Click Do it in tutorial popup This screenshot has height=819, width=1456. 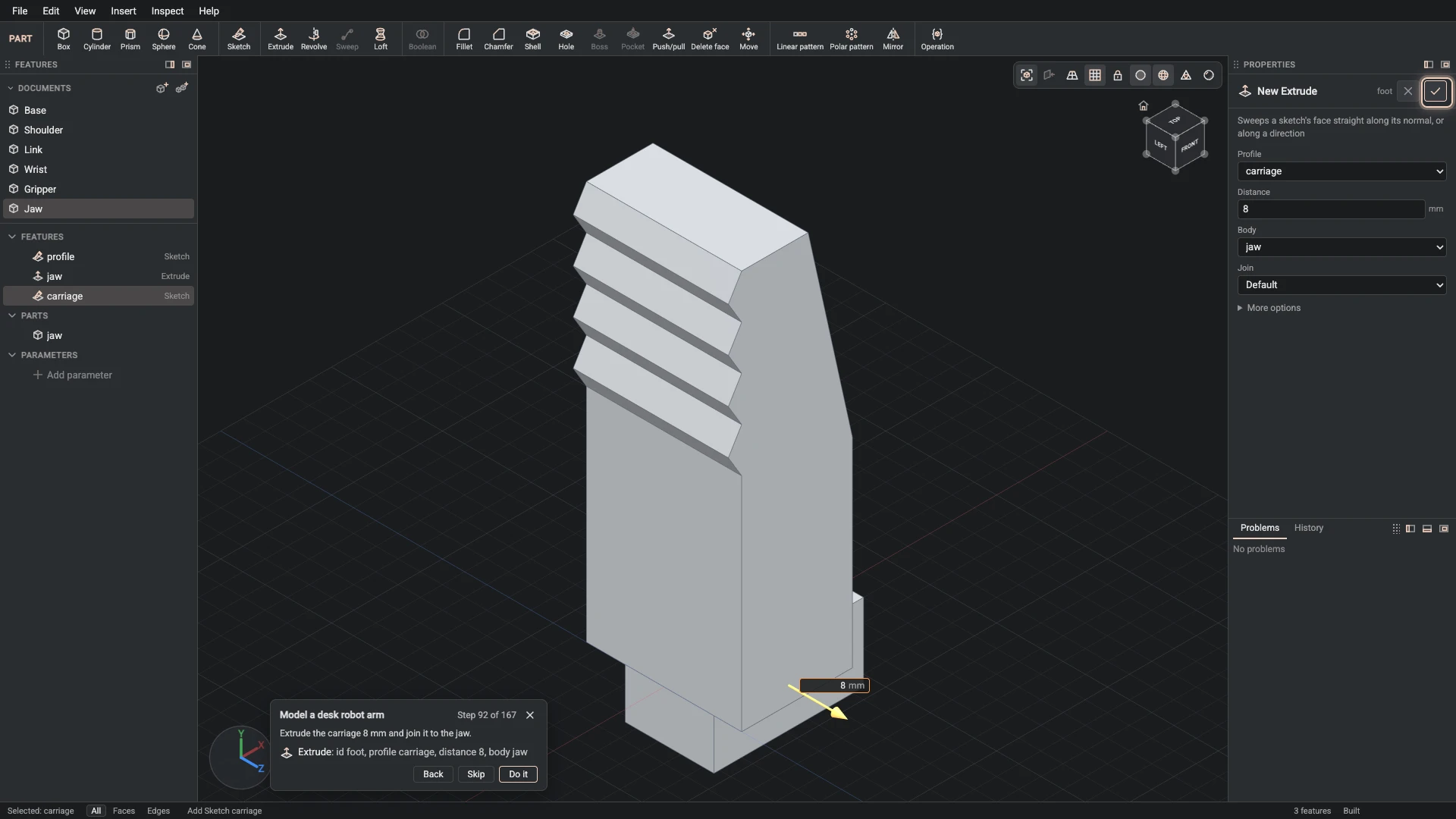pos(518,774)
